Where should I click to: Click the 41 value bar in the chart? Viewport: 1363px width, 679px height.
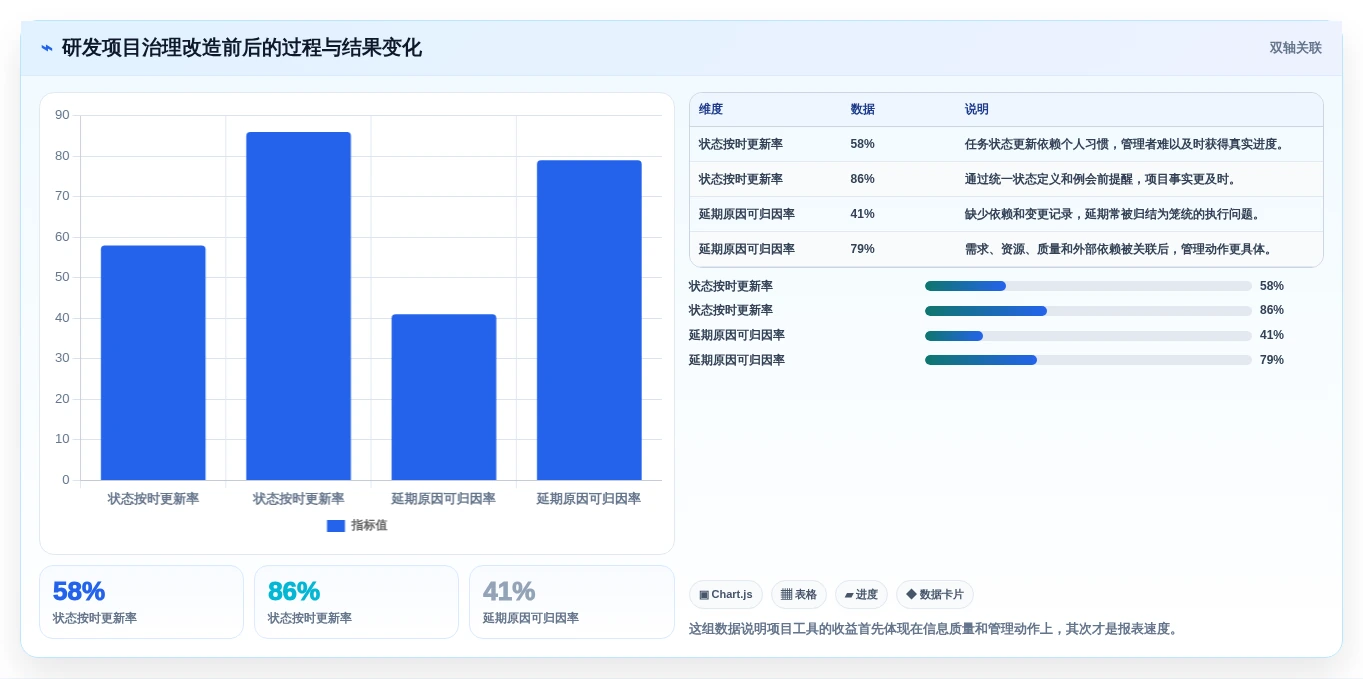pos(444,397)
